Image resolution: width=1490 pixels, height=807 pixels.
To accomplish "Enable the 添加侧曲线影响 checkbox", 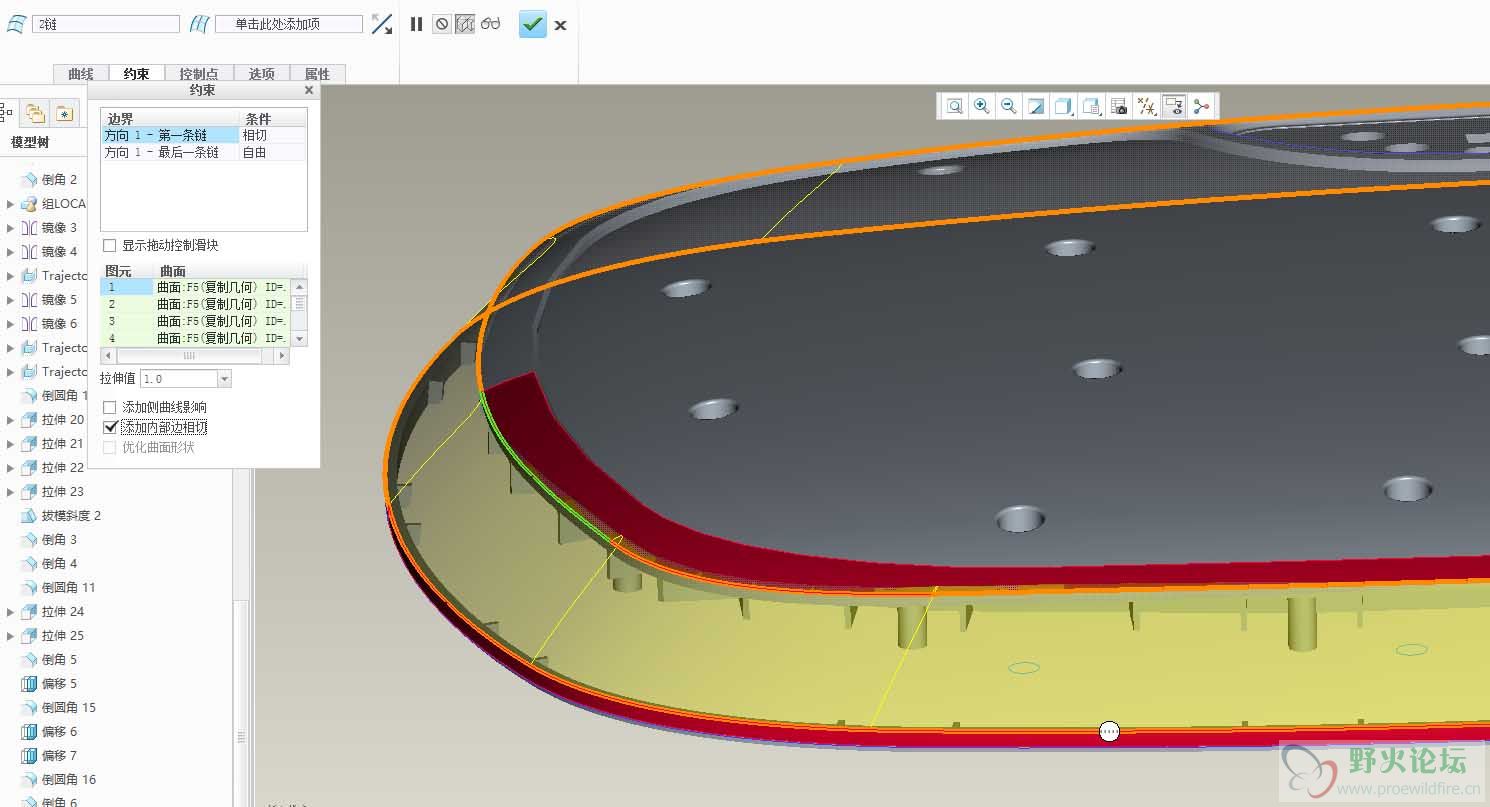I will point(110,407).
